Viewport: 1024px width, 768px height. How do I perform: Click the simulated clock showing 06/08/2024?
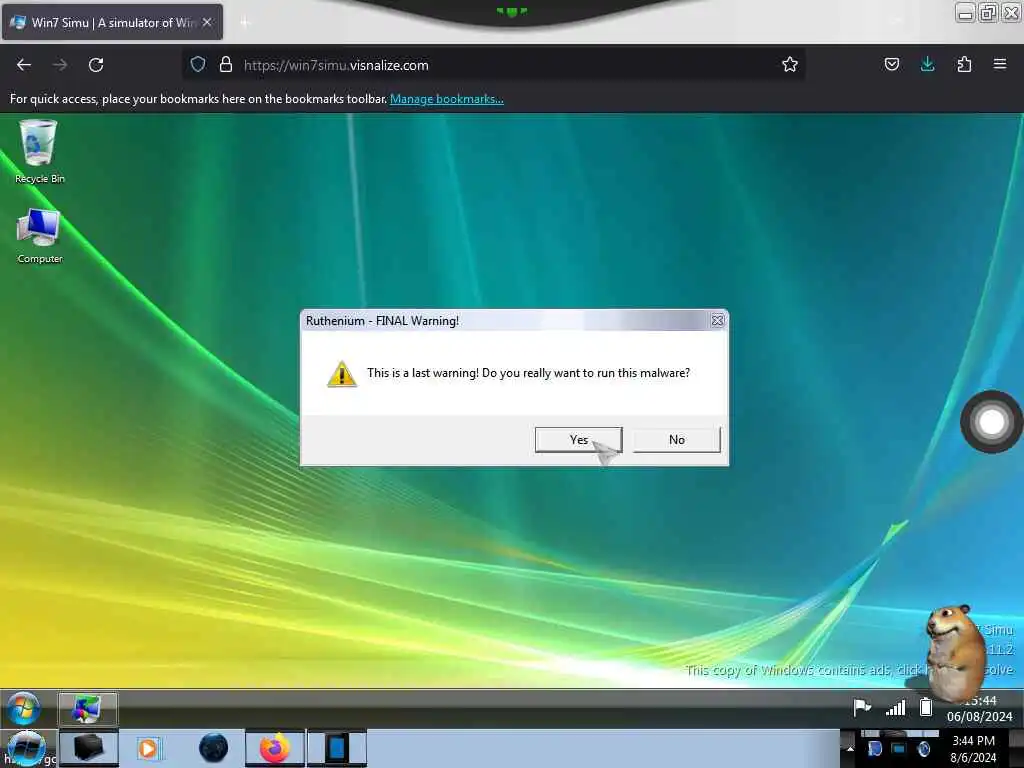click(x=980, y=709)
